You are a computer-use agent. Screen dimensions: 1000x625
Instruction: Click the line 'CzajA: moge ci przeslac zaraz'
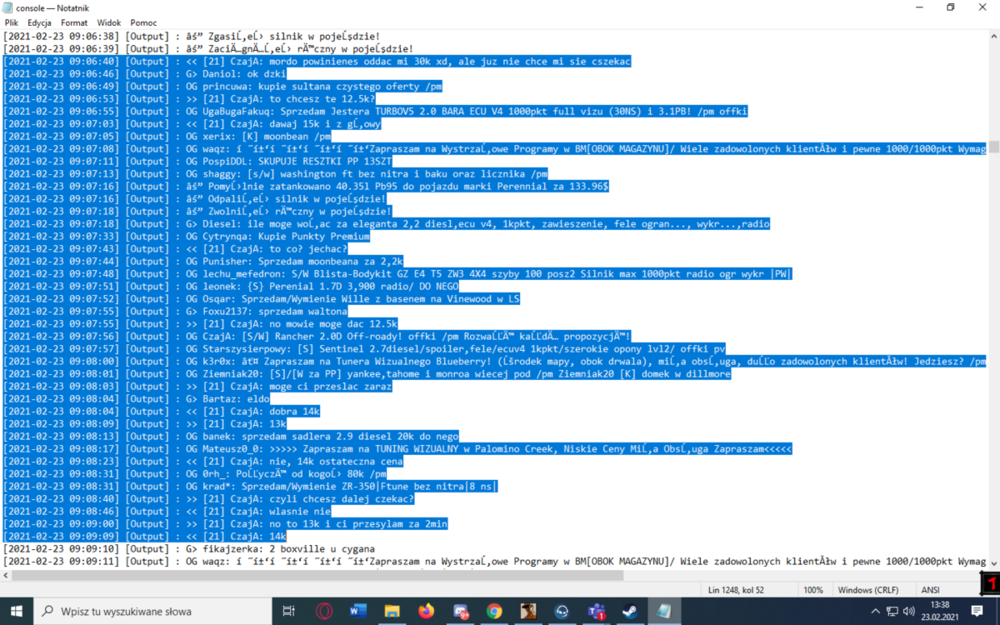197,386
